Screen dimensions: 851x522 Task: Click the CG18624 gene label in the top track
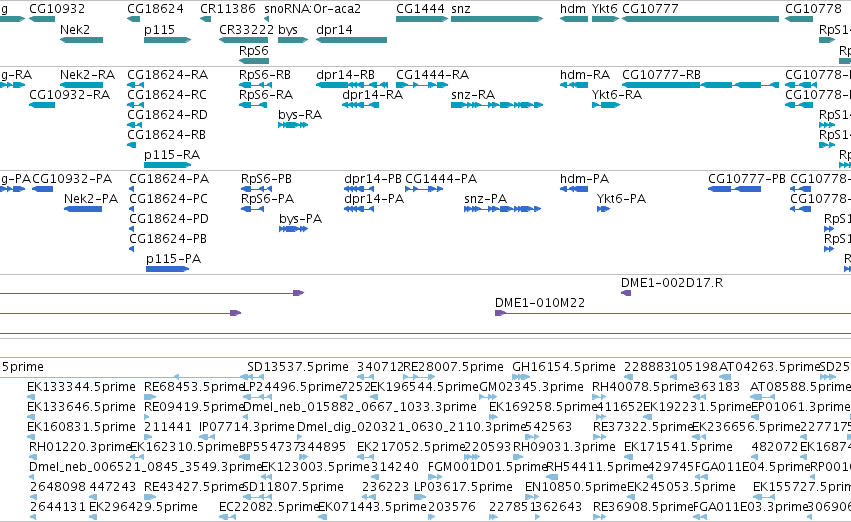[x=155, y=9]
